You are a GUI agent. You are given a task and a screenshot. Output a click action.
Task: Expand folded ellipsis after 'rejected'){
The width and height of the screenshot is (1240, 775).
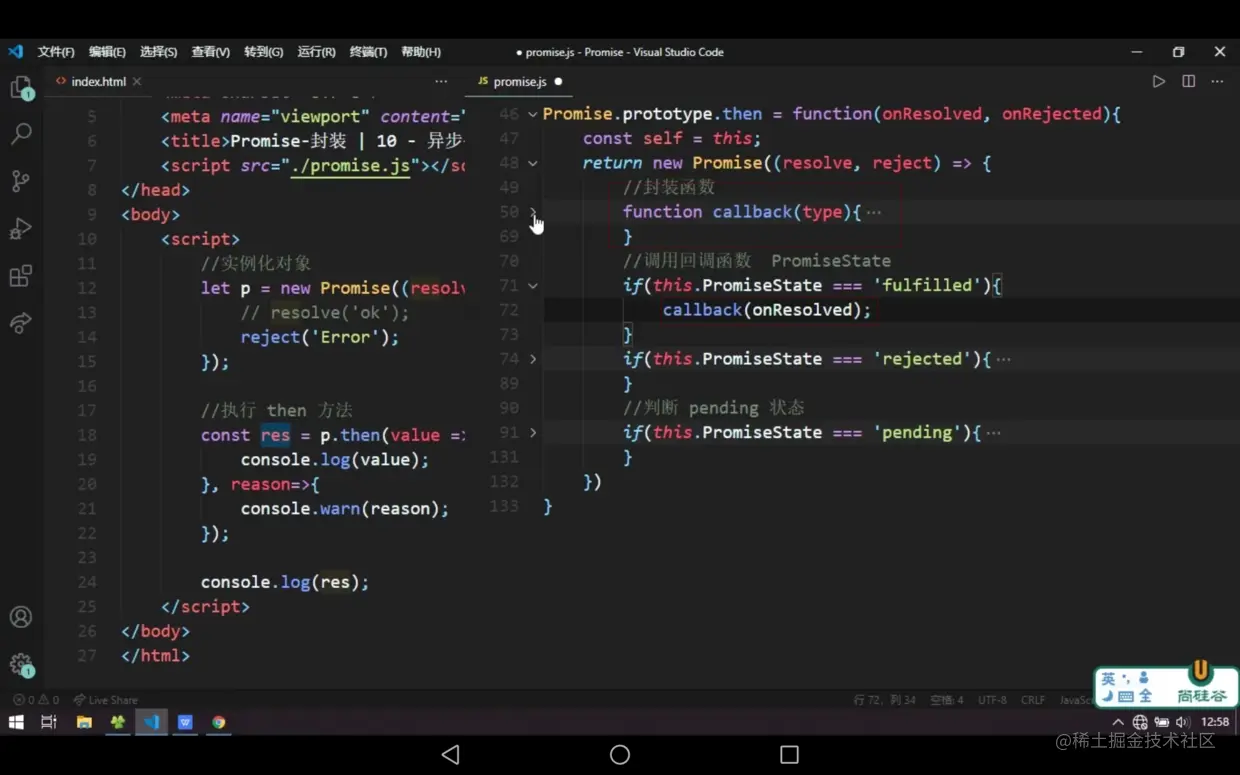click(1003, 358)
